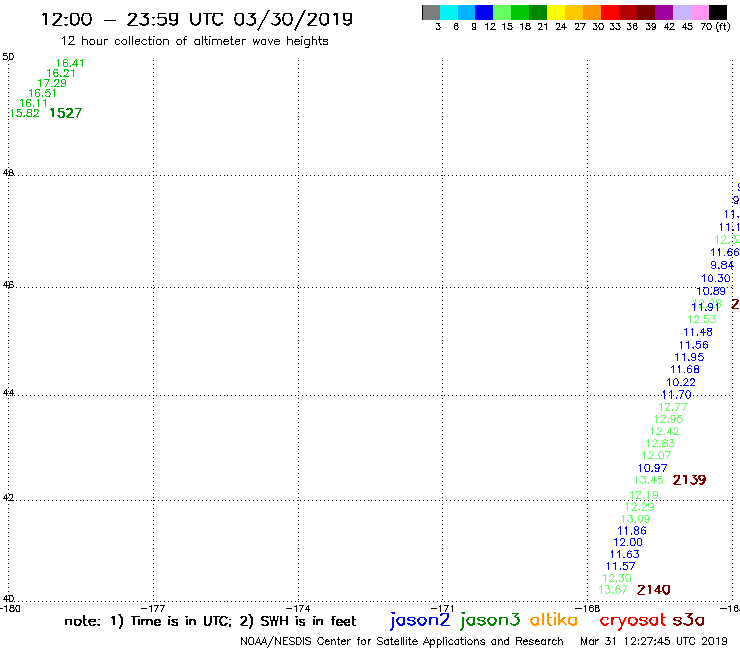Click the wave height value 12.00
This screenshot has width=740, height=650.
pos(628,543)
